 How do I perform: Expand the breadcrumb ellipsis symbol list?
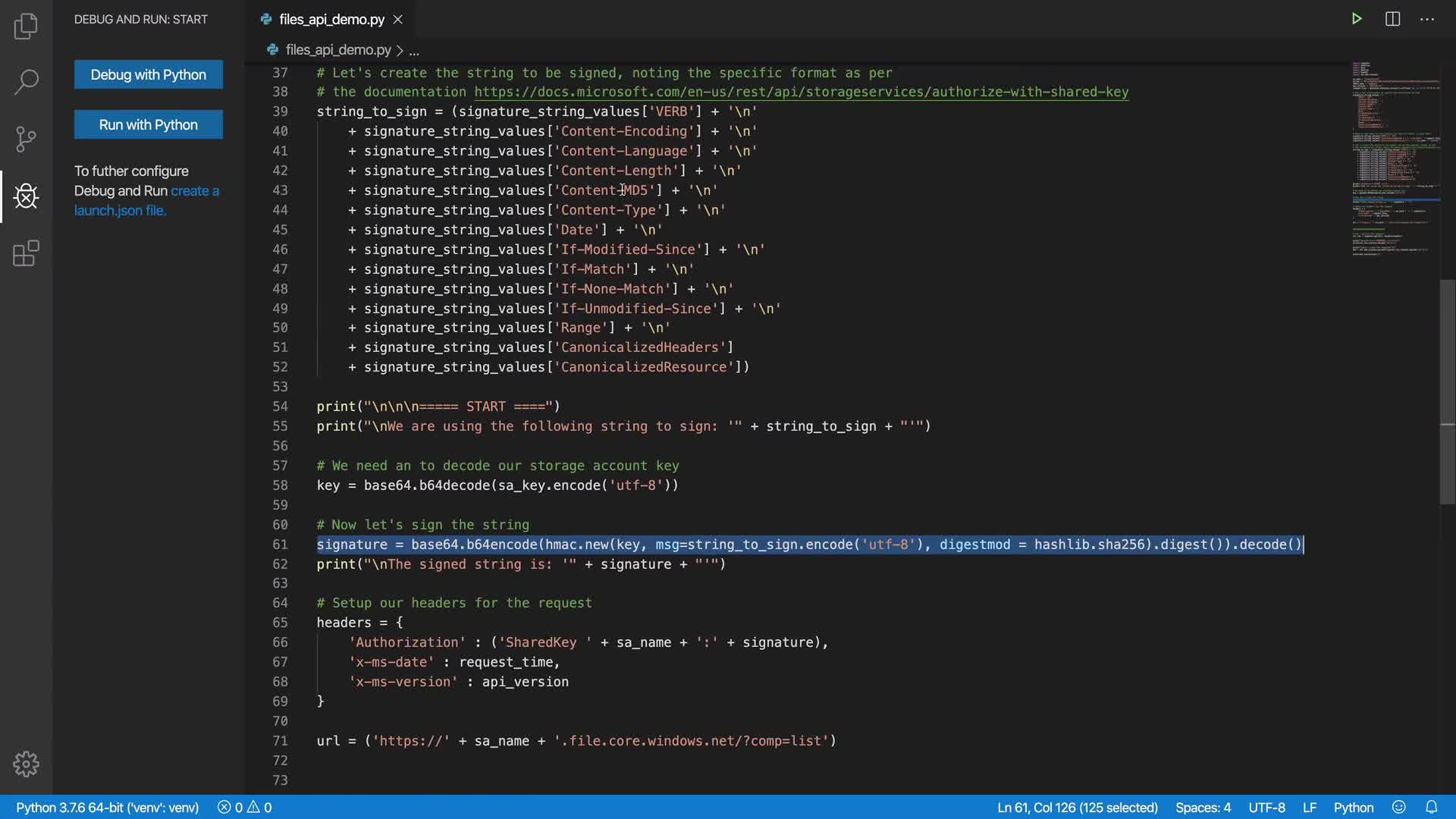pyautogui.click(x=414, y=51)
